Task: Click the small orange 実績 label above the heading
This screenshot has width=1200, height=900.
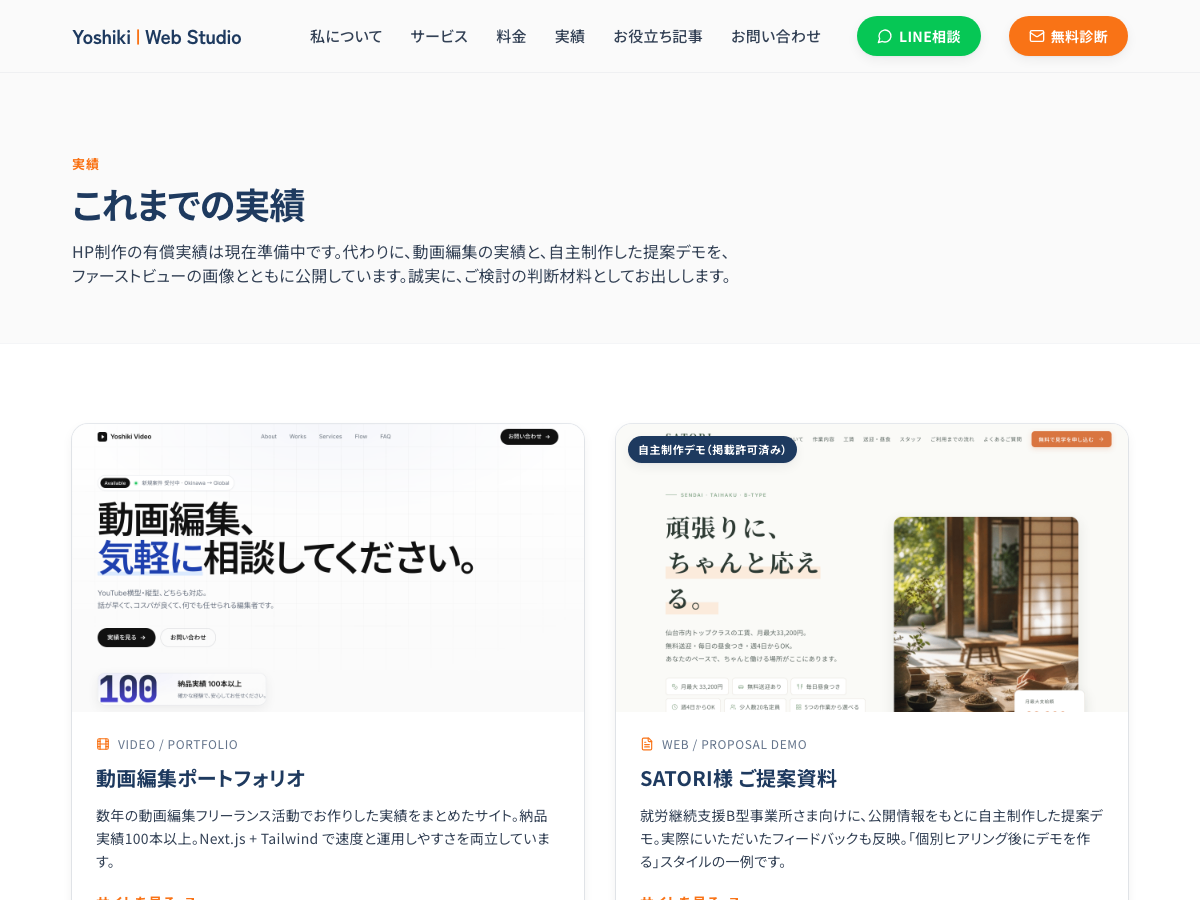Action: pos(85,164)
